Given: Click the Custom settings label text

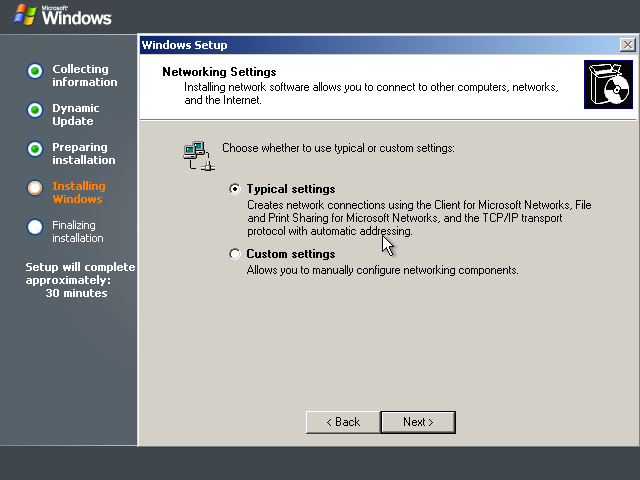Looking at the screenshot, I should [x=291, y=254].
